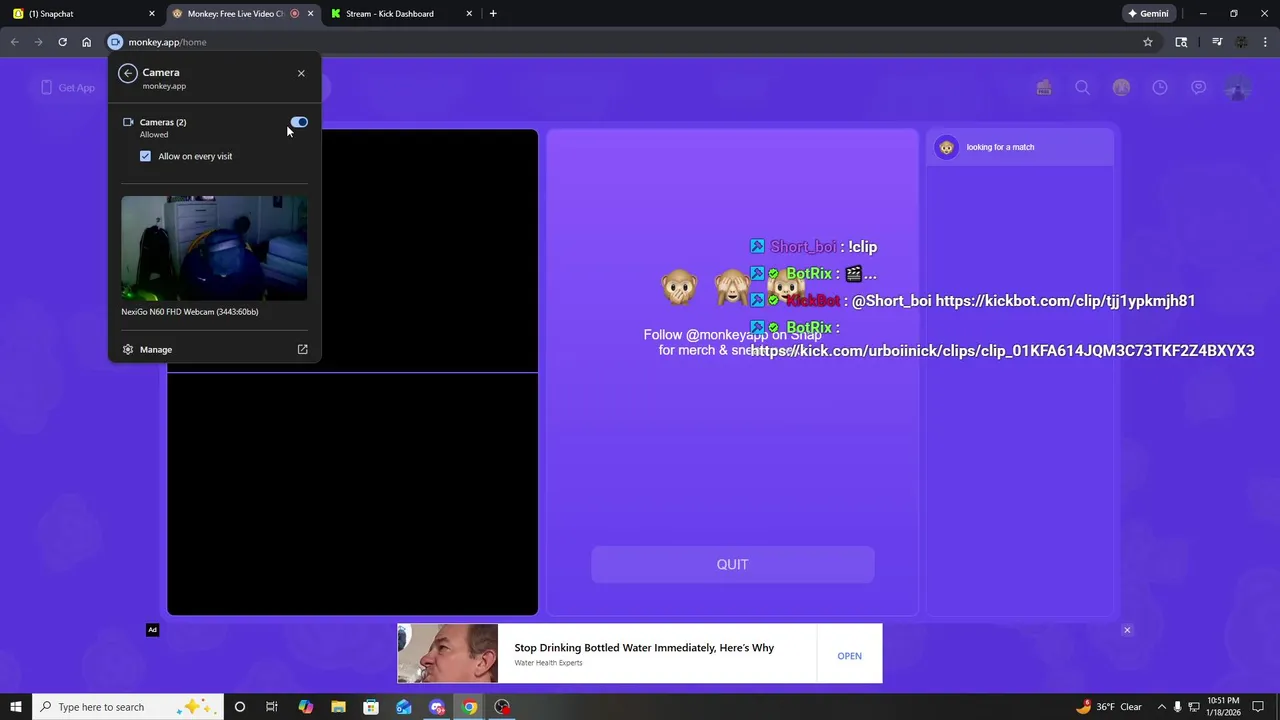Open the media controls icon
The width and height of the screenshot is (1280, 720).
click(1217, 42)
